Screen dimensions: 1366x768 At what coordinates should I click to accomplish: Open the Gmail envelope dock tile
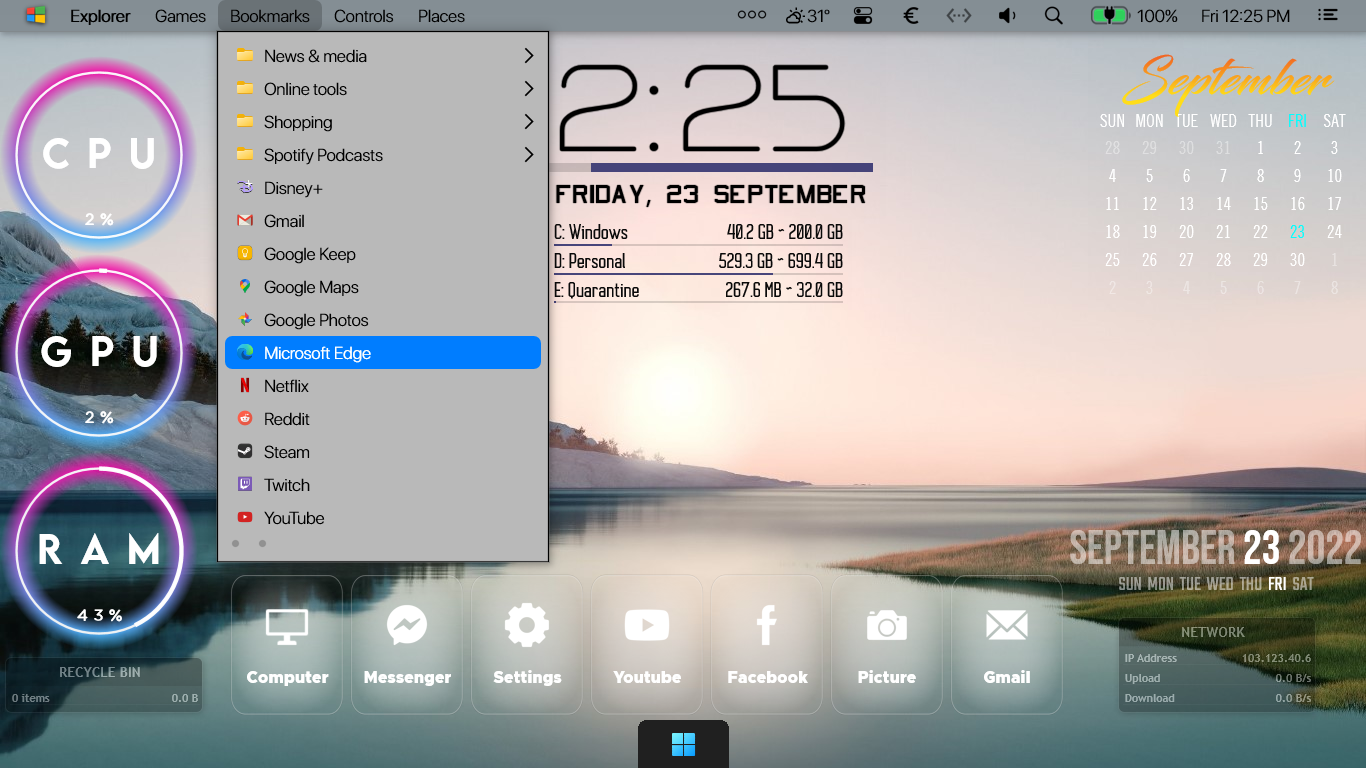click(1007, 645)
